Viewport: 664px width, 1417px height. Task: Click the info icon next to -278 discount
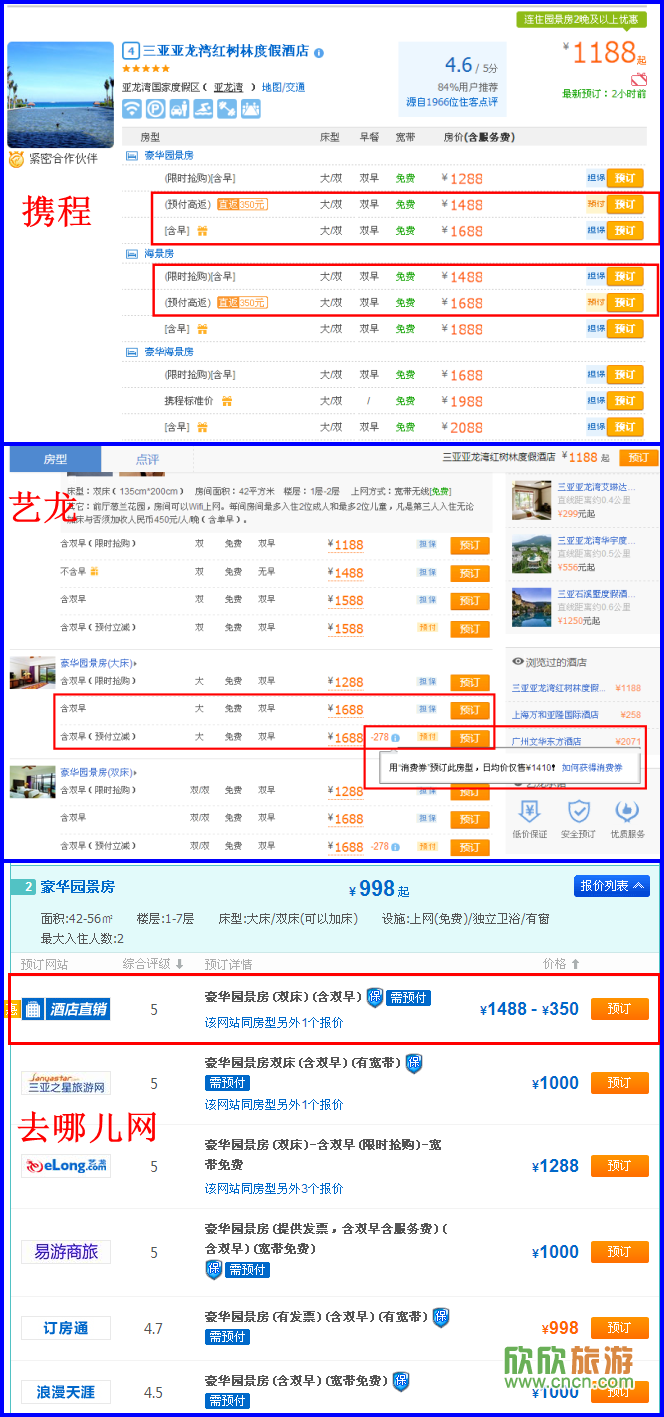pos(396,738)
